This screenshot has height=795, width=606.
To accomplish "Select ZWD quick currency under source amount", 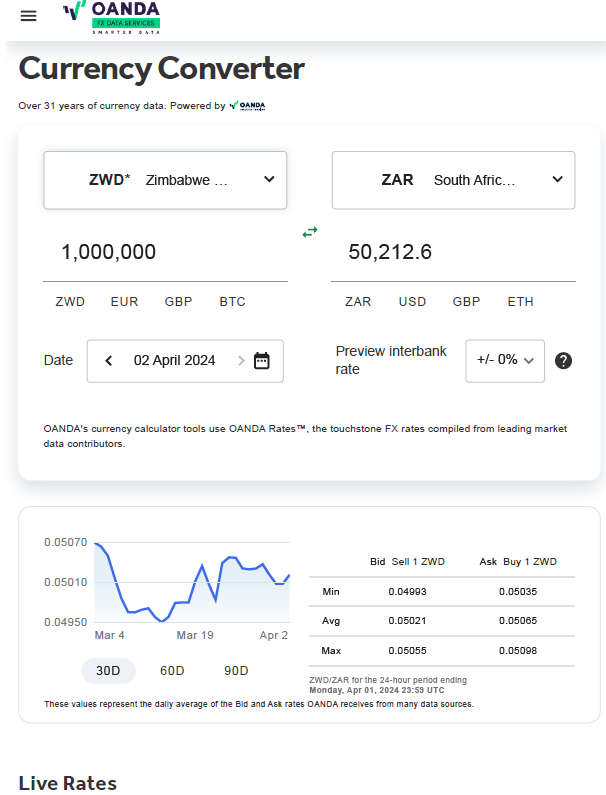I will point(70,302).
